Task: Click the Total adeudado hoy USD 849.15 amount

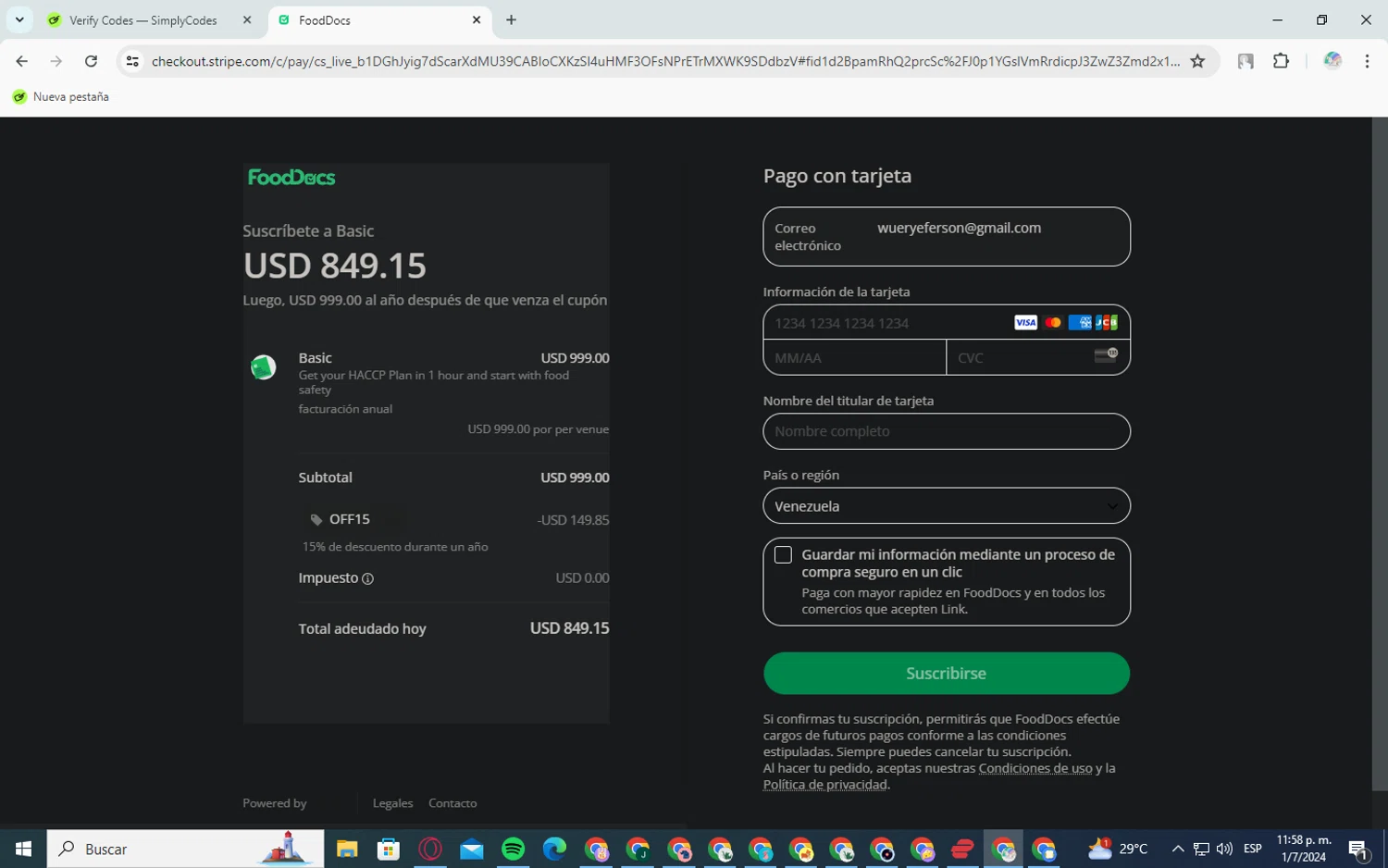Action: point(569,628)
